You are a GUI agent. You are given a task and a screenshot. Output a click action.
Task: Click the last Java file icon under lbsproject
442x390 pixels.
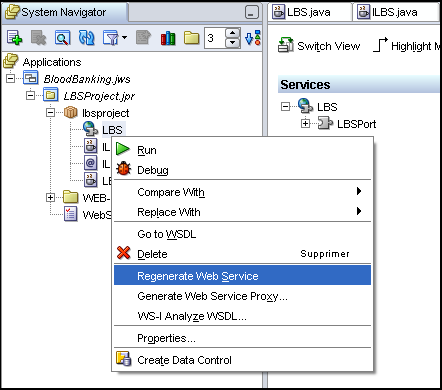coord(90,180)
